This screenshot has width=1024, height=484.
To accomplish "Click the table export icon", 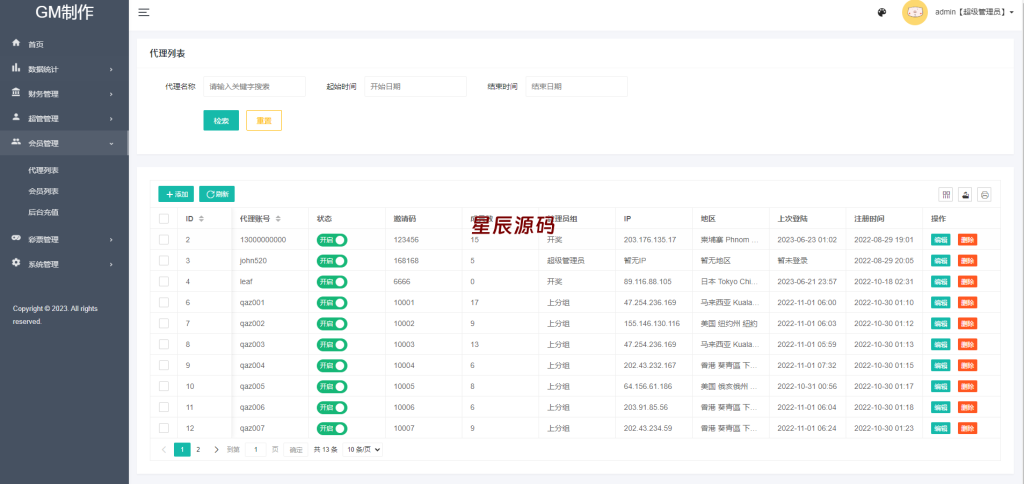I will tap(965, 195).
